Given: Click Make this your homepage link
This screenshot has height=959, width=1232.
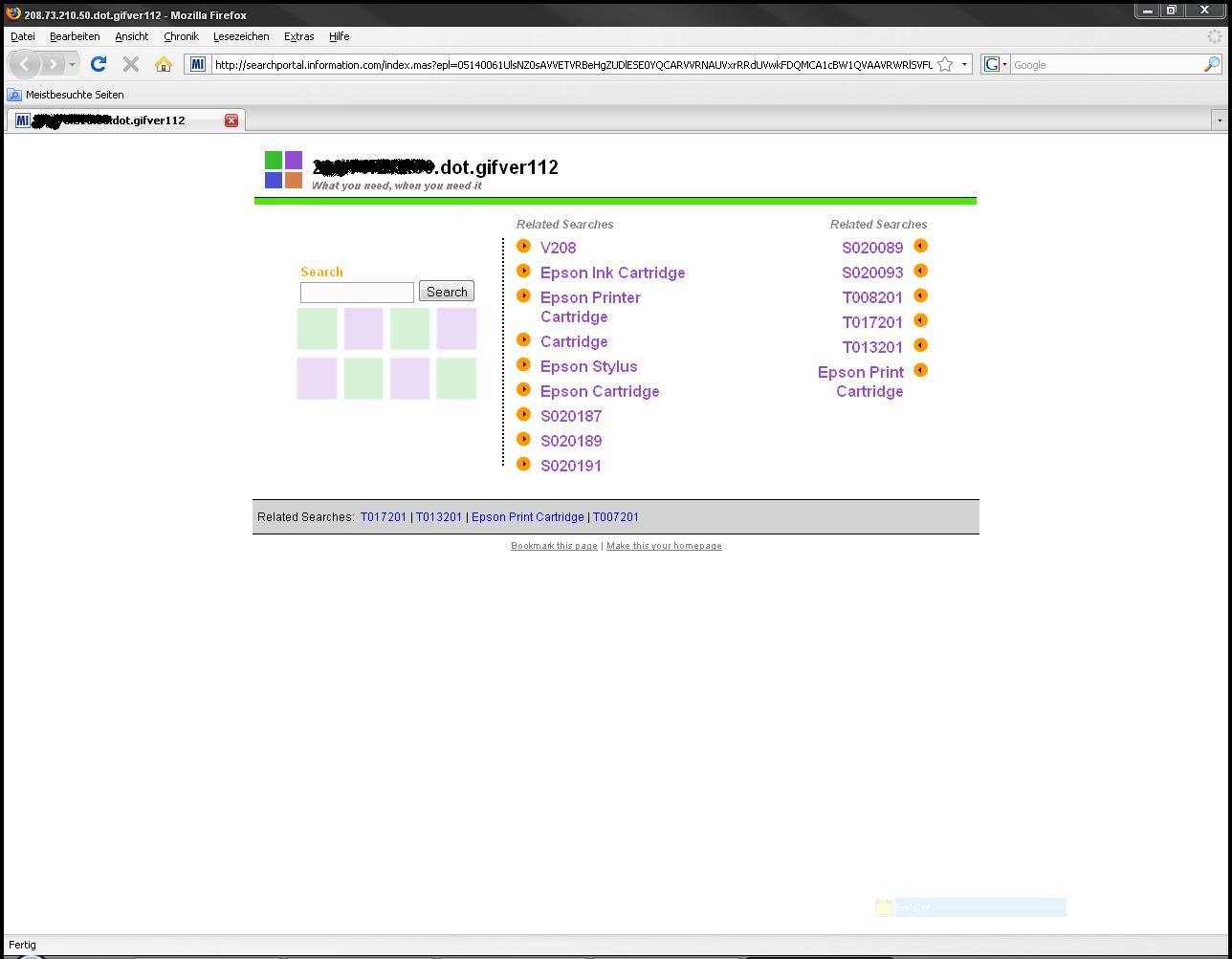Looking at the screenshot, I should tap(664, 546).
